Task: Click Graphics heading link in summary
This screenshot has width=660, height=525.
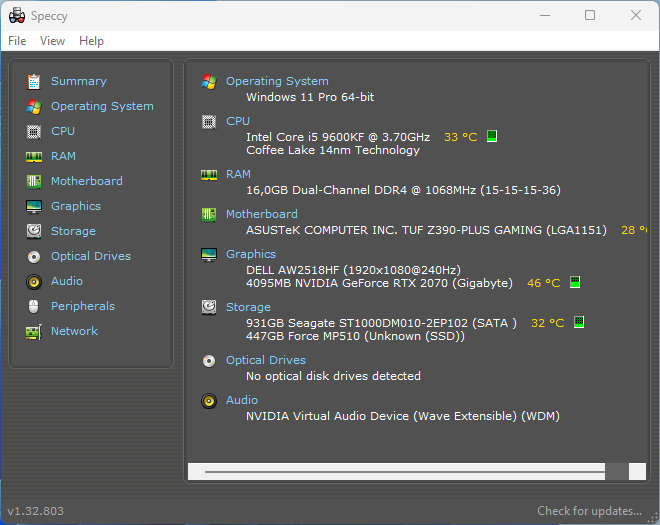Action: pos(251,254)
